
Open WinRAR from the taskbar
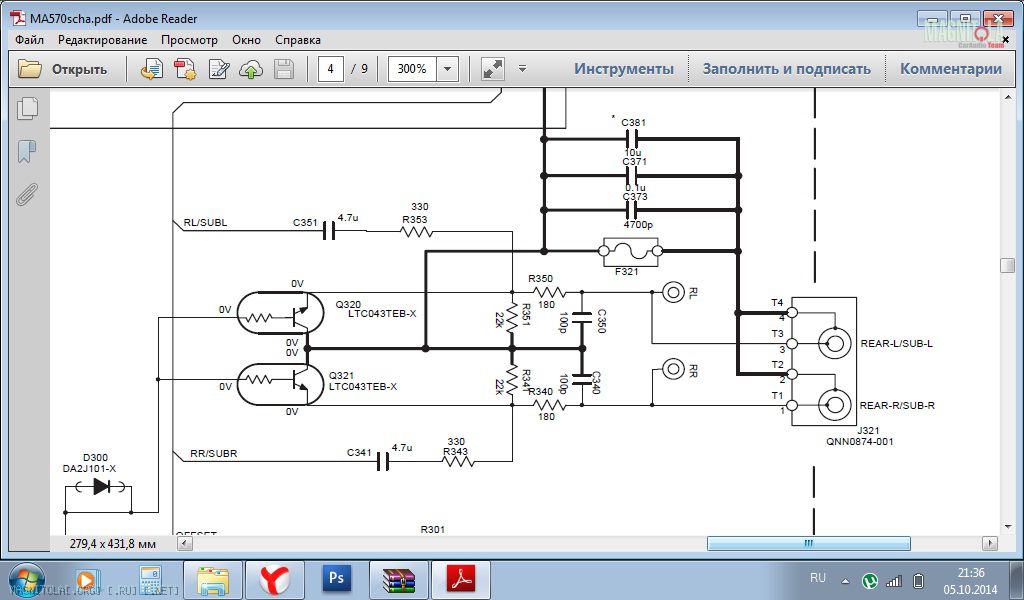pos(399,580)
